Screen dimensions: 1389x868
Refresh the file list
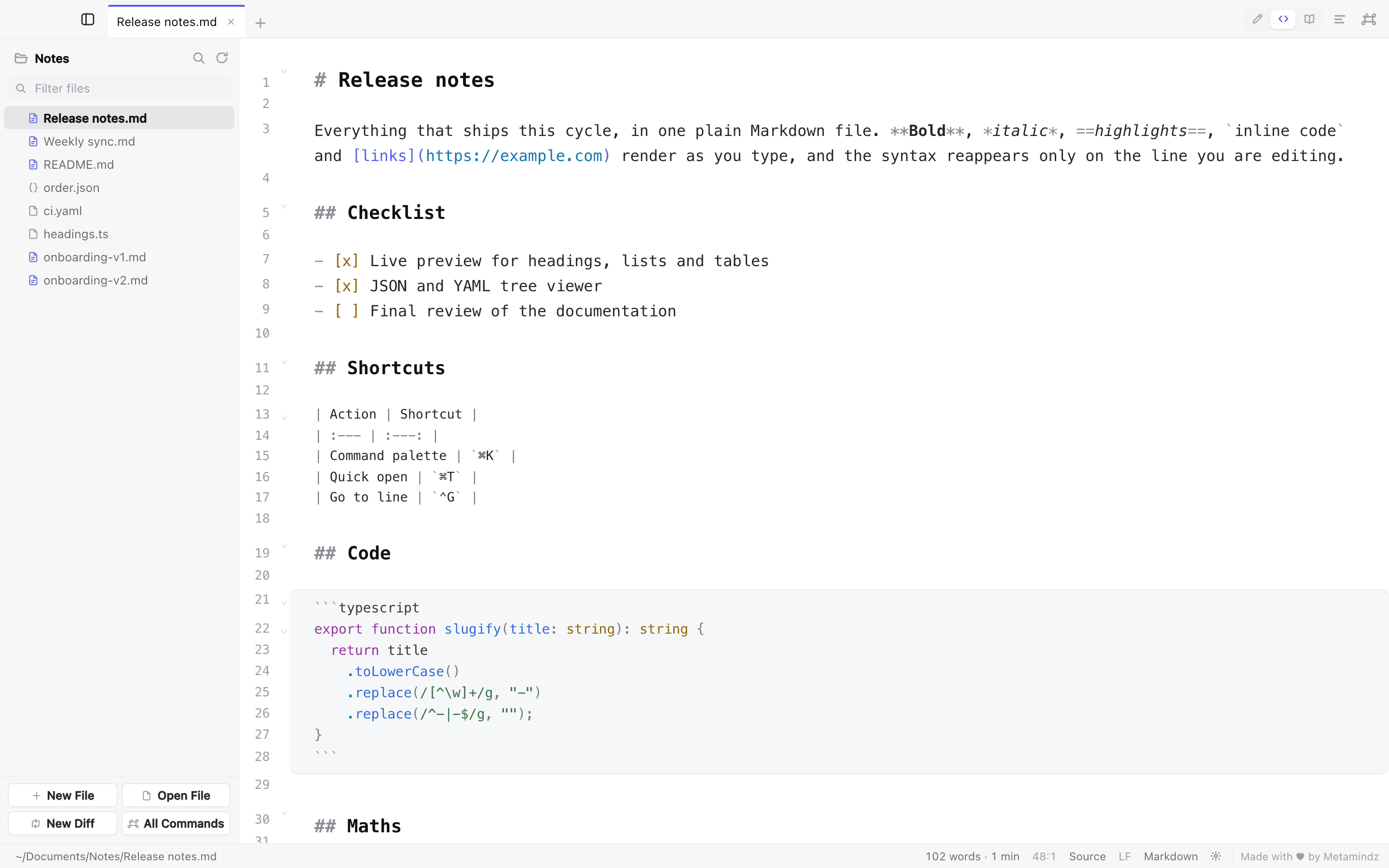pos(222,58)
